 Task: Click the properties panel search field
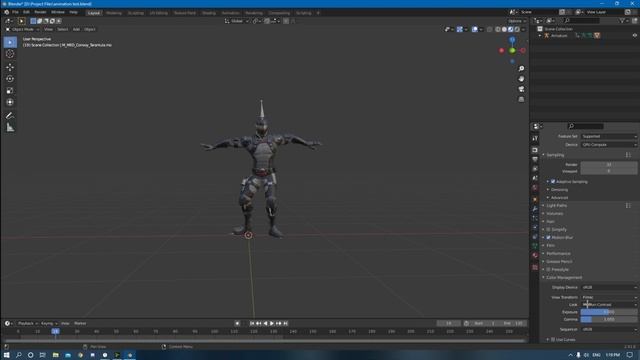pos(586,126)
